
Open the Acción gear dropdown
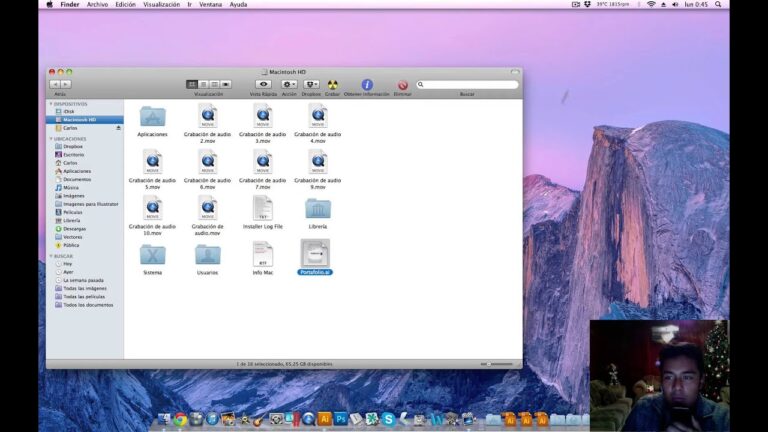tap(289, 84)
